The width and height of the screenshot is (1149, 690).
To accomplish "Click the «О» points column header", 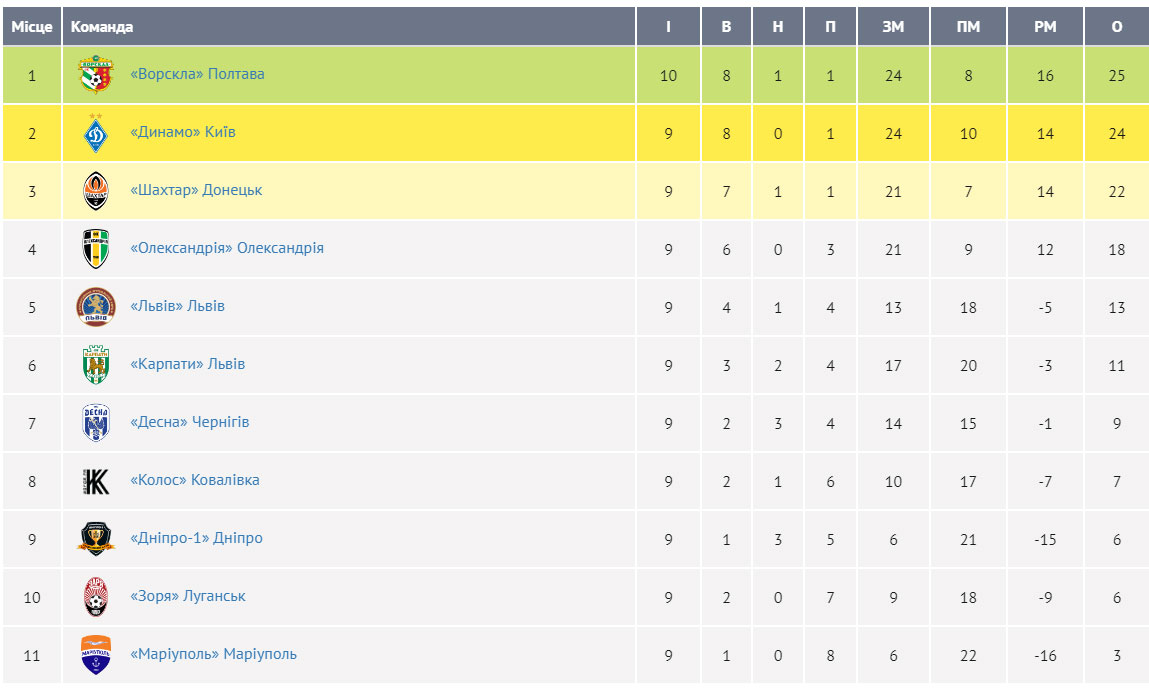I will click(x=1117, y=27).
